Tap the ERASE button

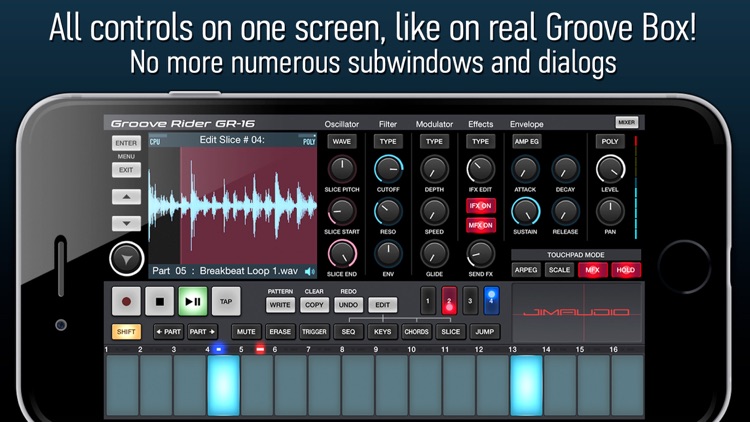(280, 332)
